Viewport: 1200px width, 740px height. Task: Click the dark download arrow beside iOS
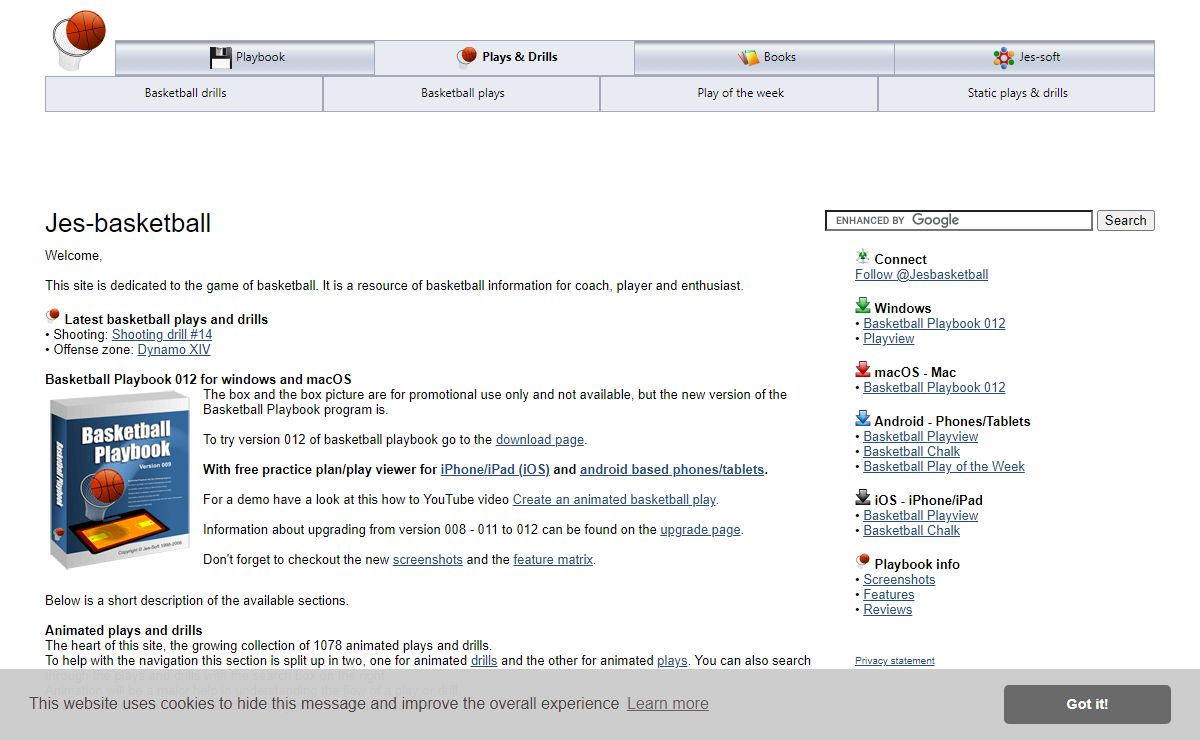863,498
